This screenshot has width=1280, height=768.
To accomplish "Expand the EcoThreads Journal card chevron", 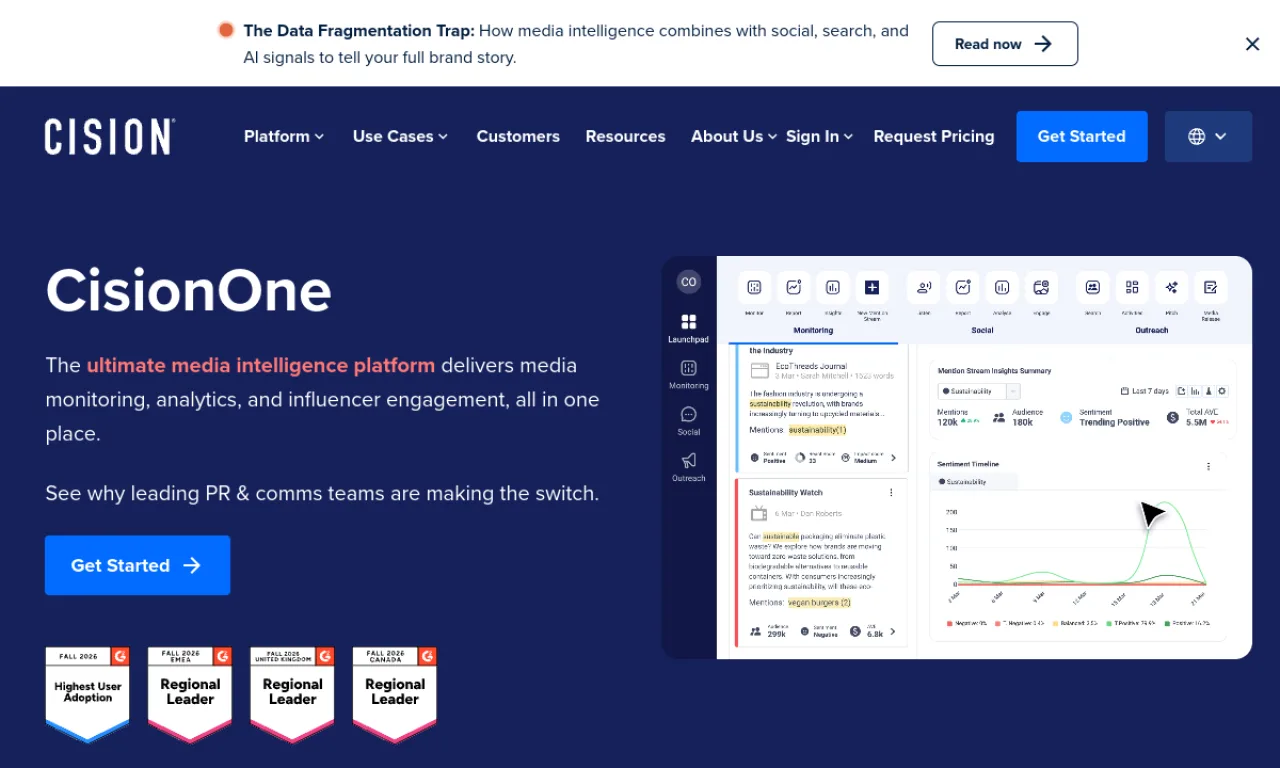I will (x=893, y=458).
